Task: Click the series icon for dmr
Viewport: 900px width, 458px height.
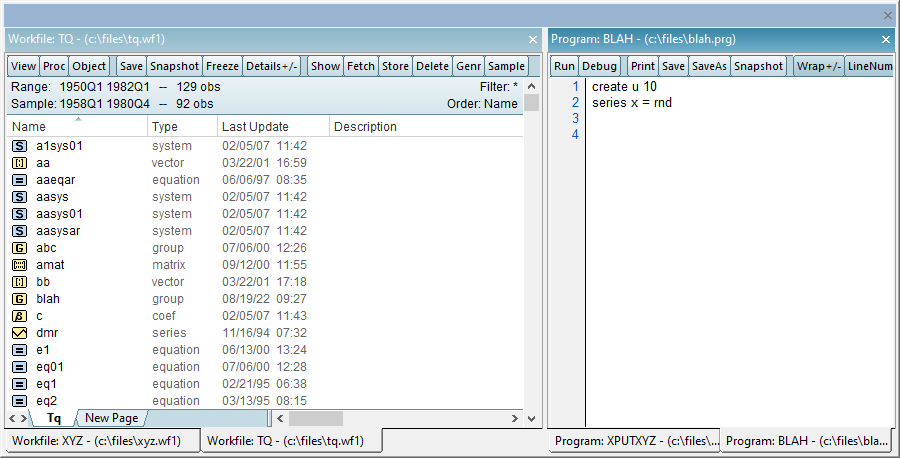Action: (x=19, y=333)
